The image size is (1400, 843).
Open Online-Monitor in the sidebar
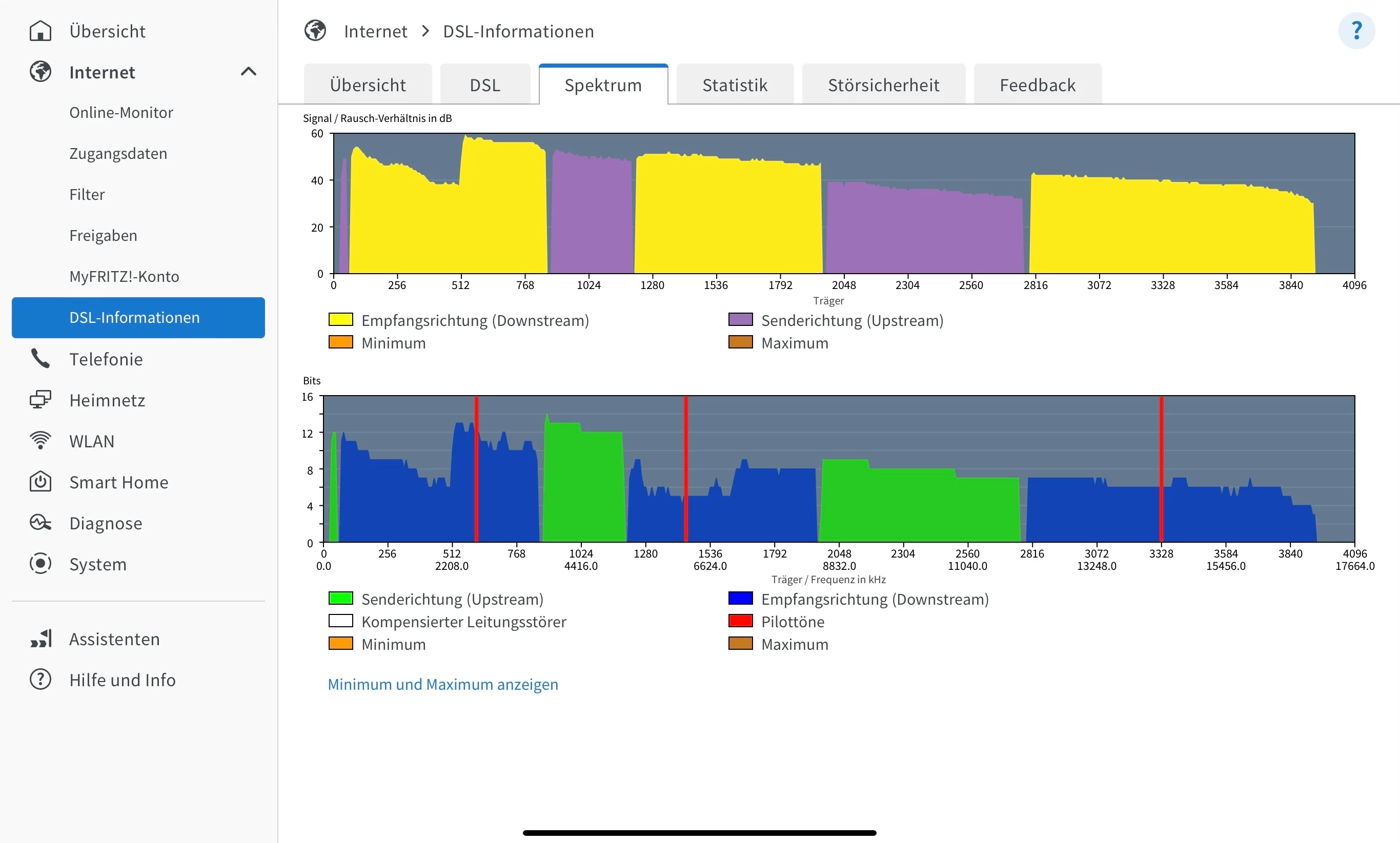click(121, 112)
